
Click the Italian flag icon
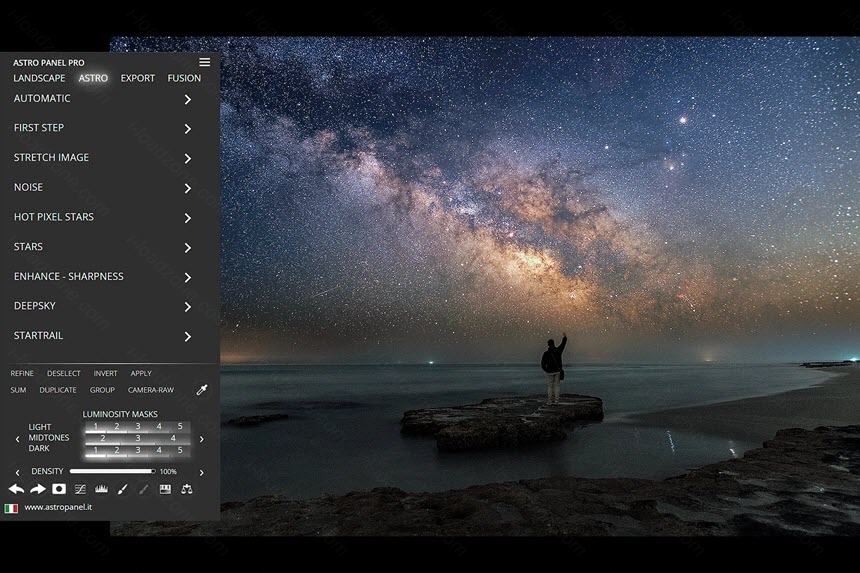click(x=11, y=508)
